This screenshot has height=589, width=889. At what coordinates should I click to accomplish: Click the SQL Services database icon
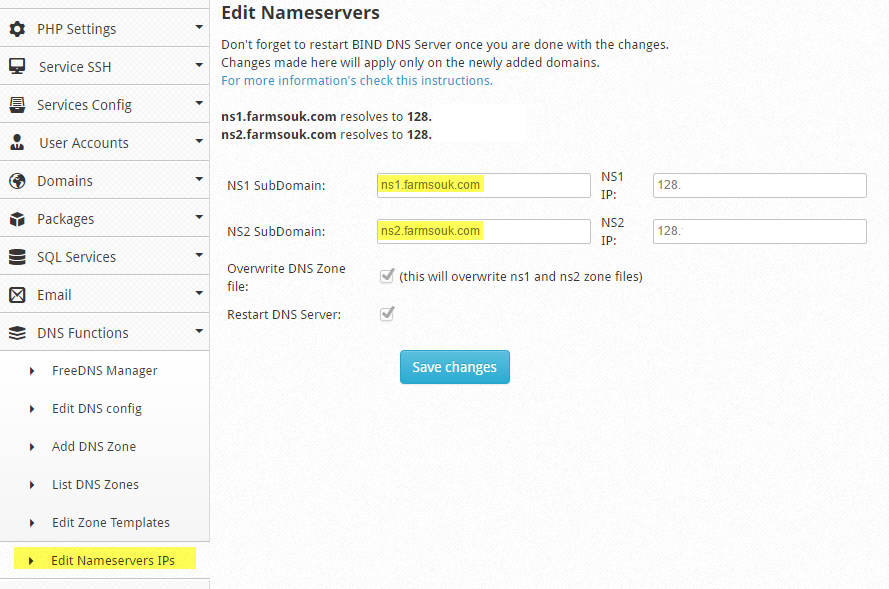tap(17, 257)
